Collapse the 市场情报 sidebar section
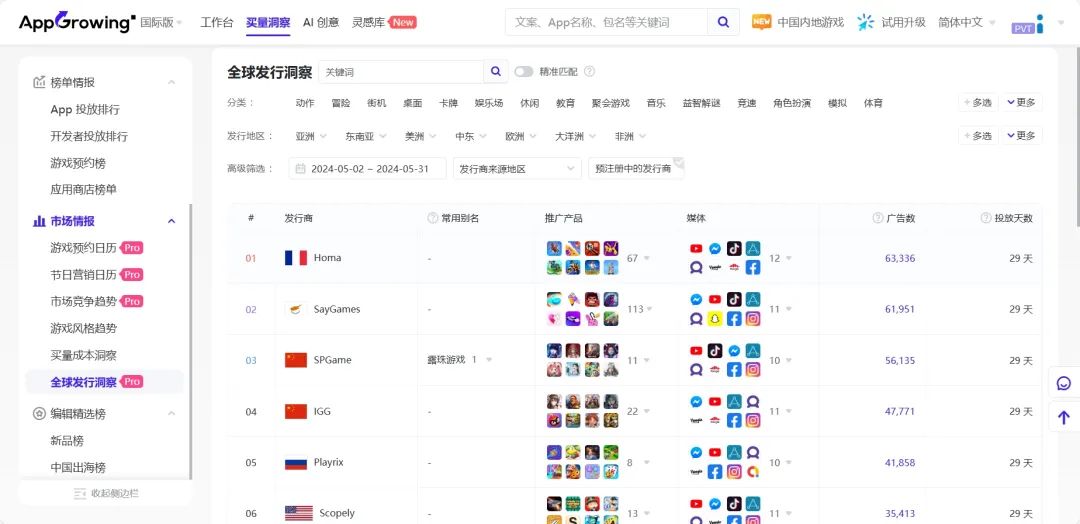Image resolution: width=1080 pixels, height=524 pixels. pyautogui.click(x=172, y=221)
